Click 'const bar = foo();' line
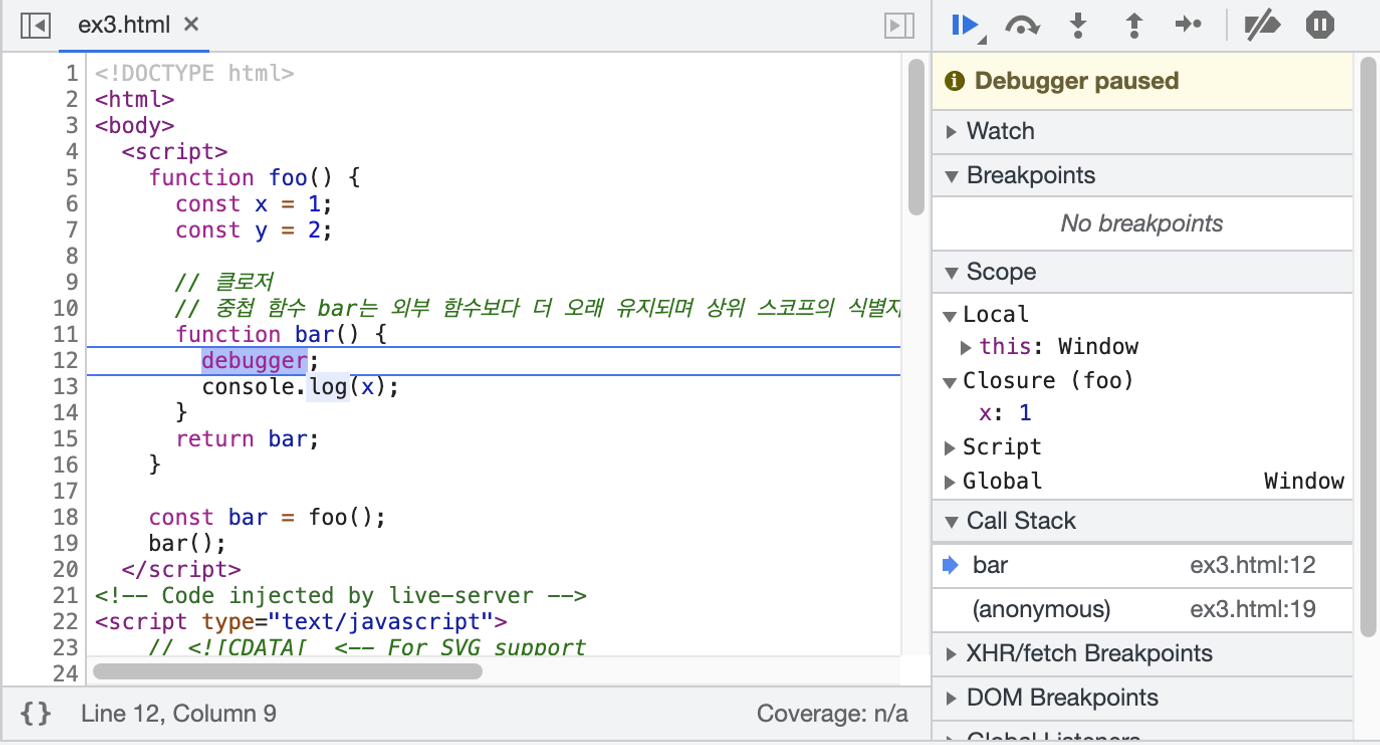 pyautogui.click(x=267, y=517)
